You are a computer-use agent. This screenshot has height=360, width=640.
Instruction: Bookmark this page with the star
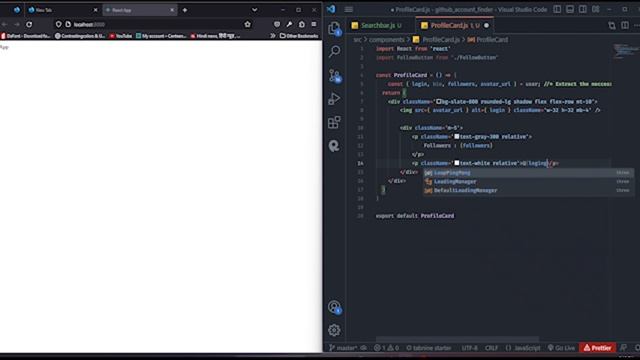coord(247,24)
